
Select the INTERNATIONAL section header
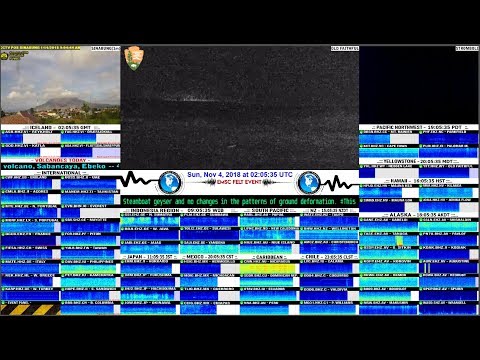click(60, 173)
